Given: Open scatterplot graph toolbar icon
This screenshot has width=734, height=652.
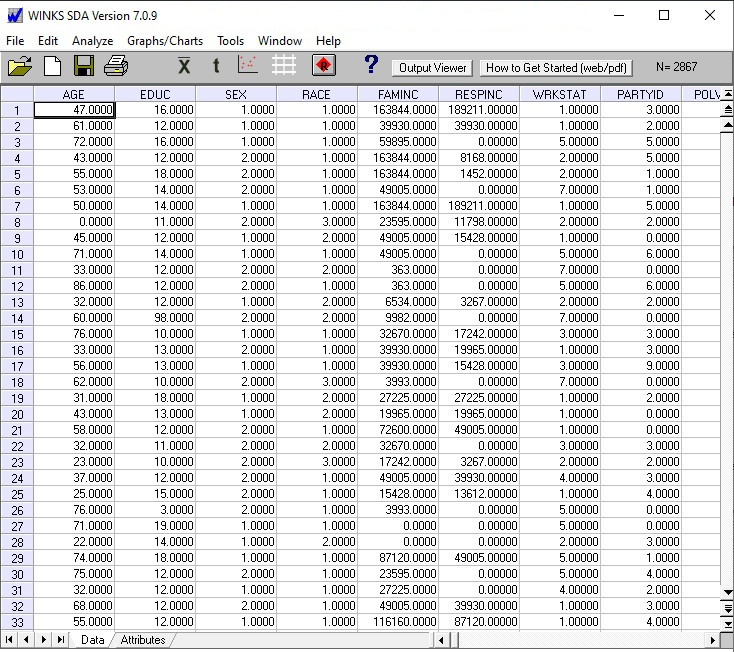Looking at the screenshot, I should [x=248, y=65].
